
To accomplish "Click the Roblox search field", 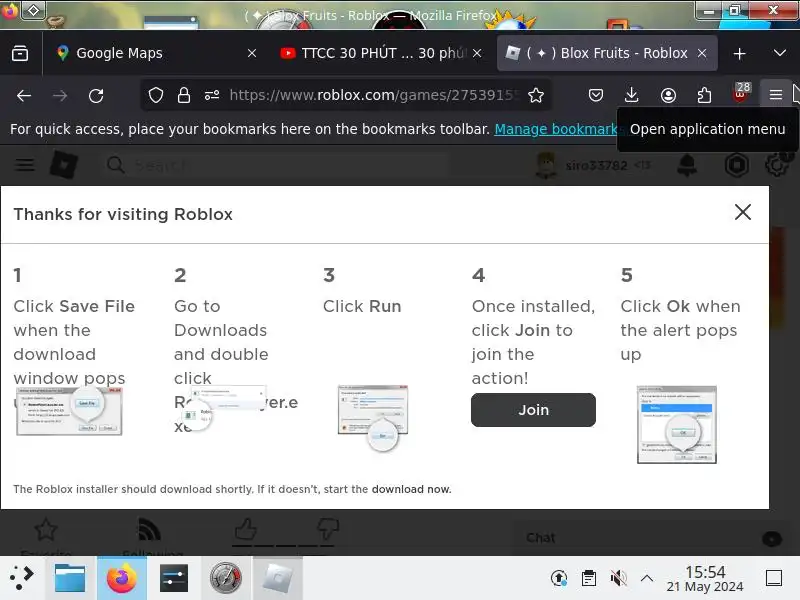I will click(276, 165).
